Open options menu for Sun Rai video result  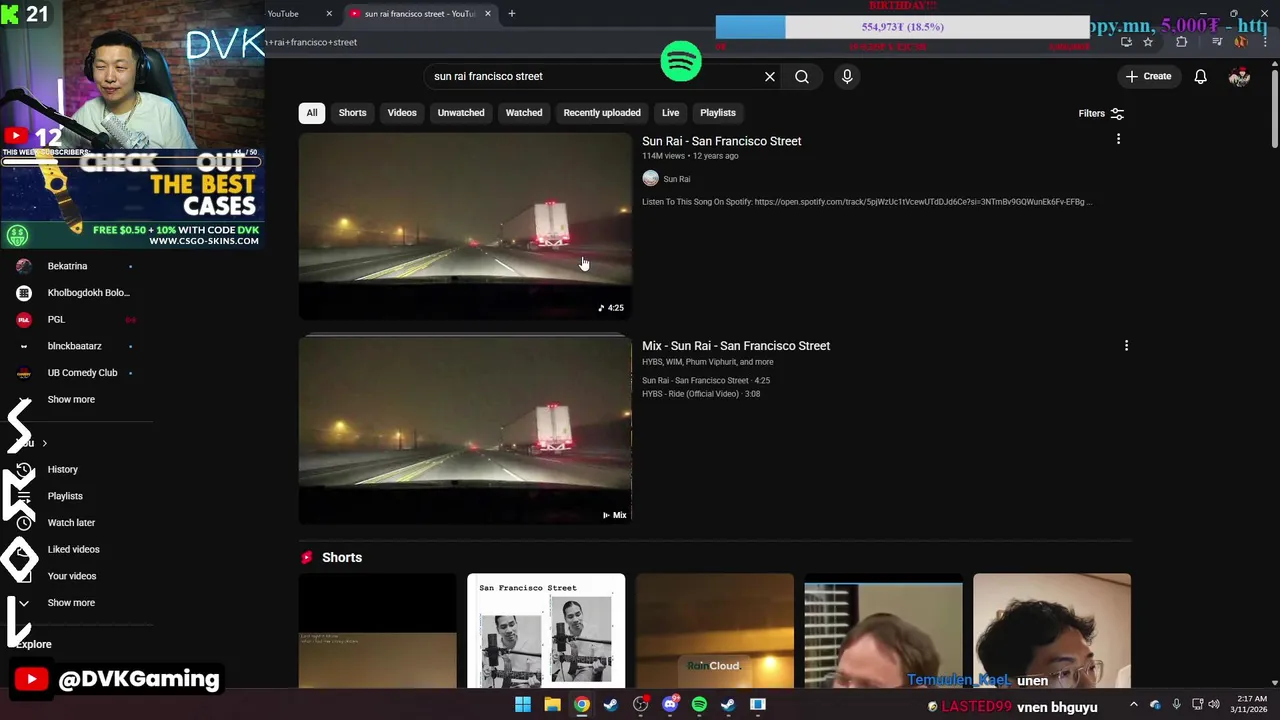coord(1118,139)
